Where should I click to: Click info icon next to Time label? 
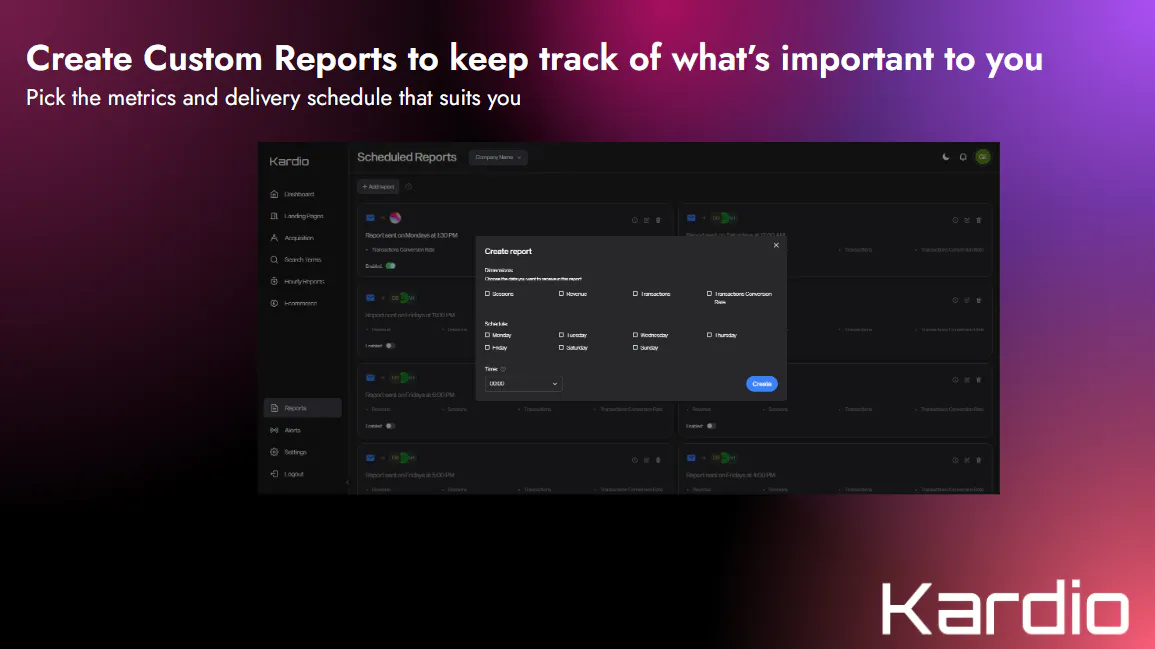(x=503, y=369)
